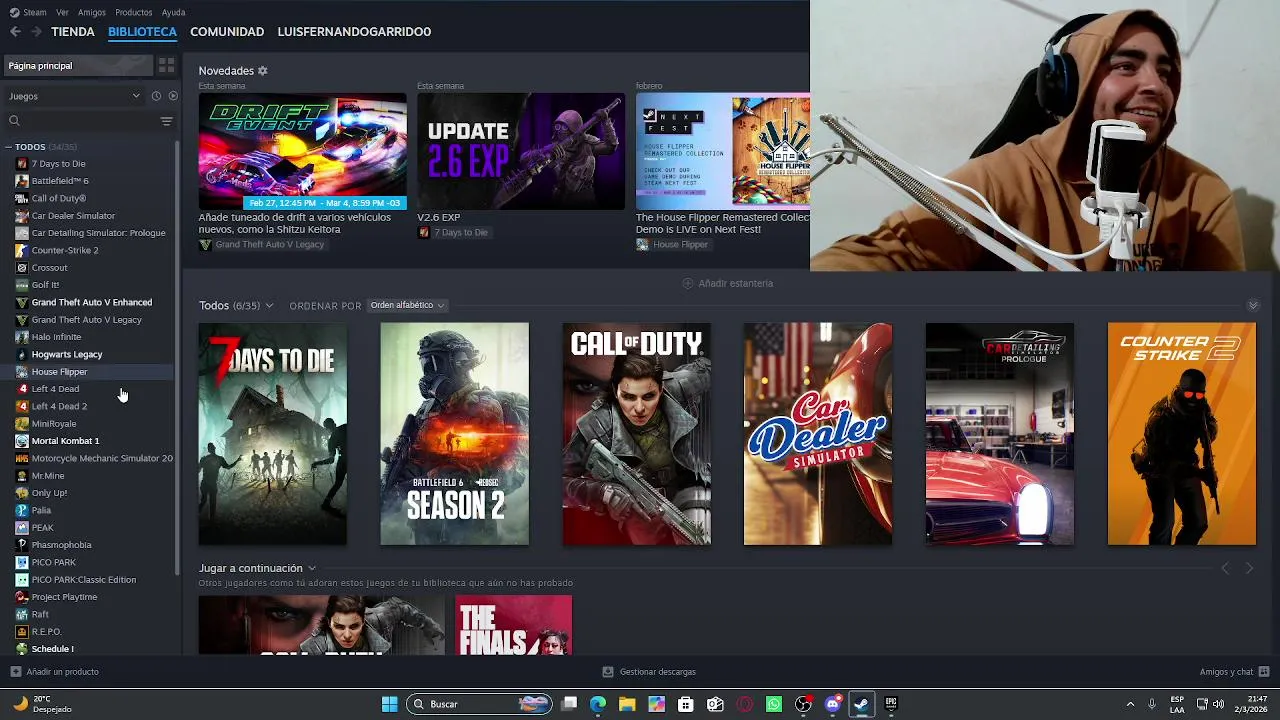Open the LUISFERNANDOGARRIDO0 profile tab
Image resolution: width=1280 pixels, height=720 pixels.
(x=354, y=32)
